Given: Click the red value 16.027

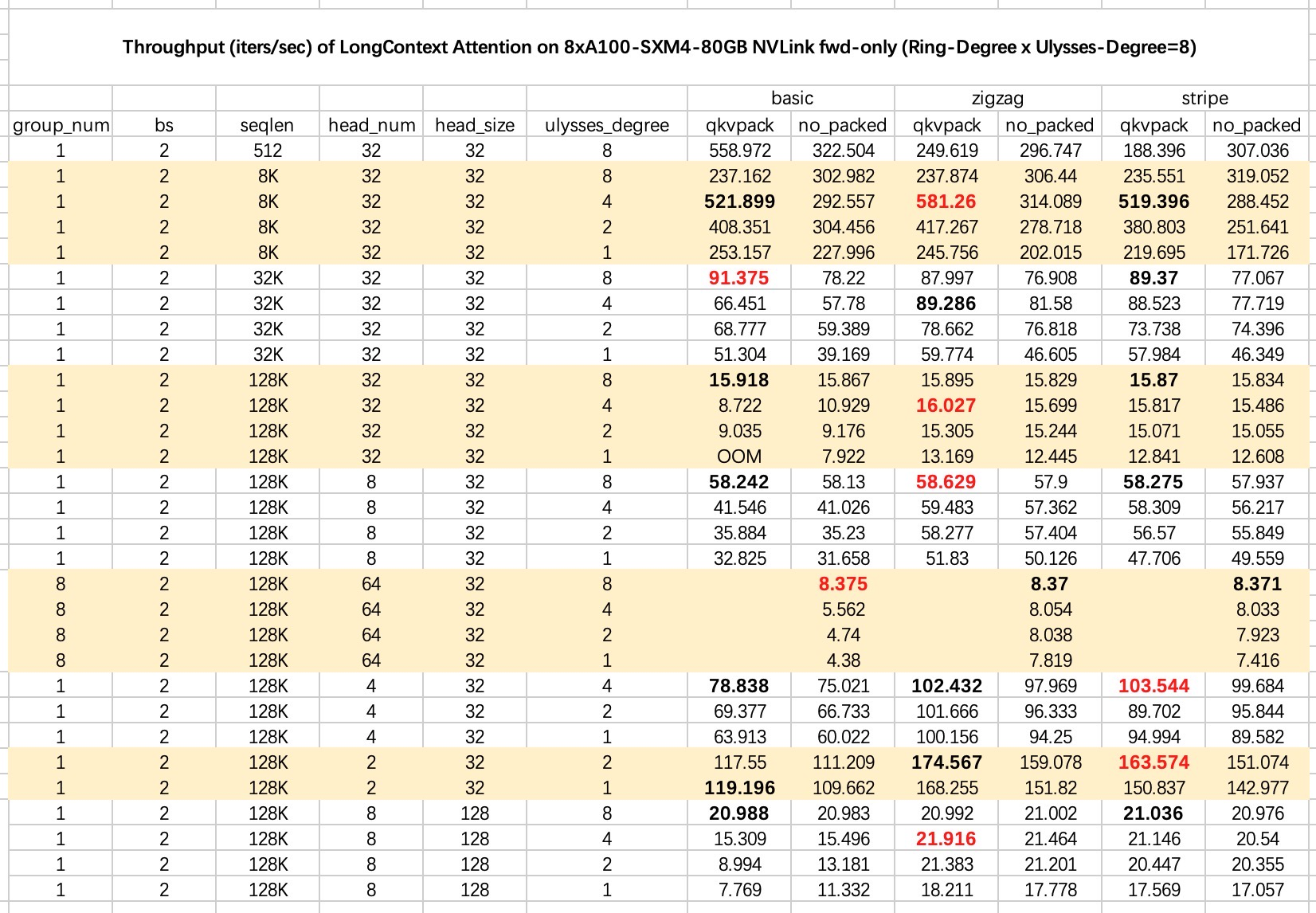Looking at the screenshot, I should point(946,406).
